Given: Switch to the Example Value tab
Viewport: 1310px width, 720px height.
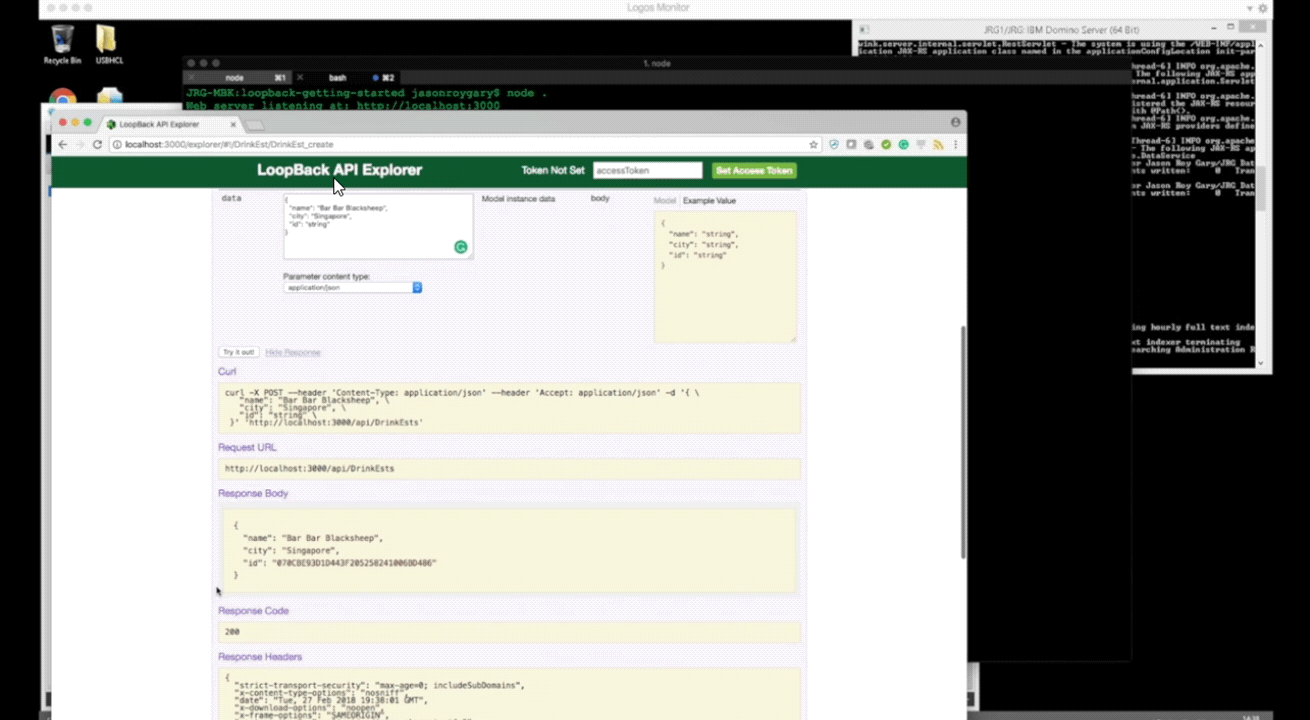Looking at the screenshot, I should click(709, 201).
